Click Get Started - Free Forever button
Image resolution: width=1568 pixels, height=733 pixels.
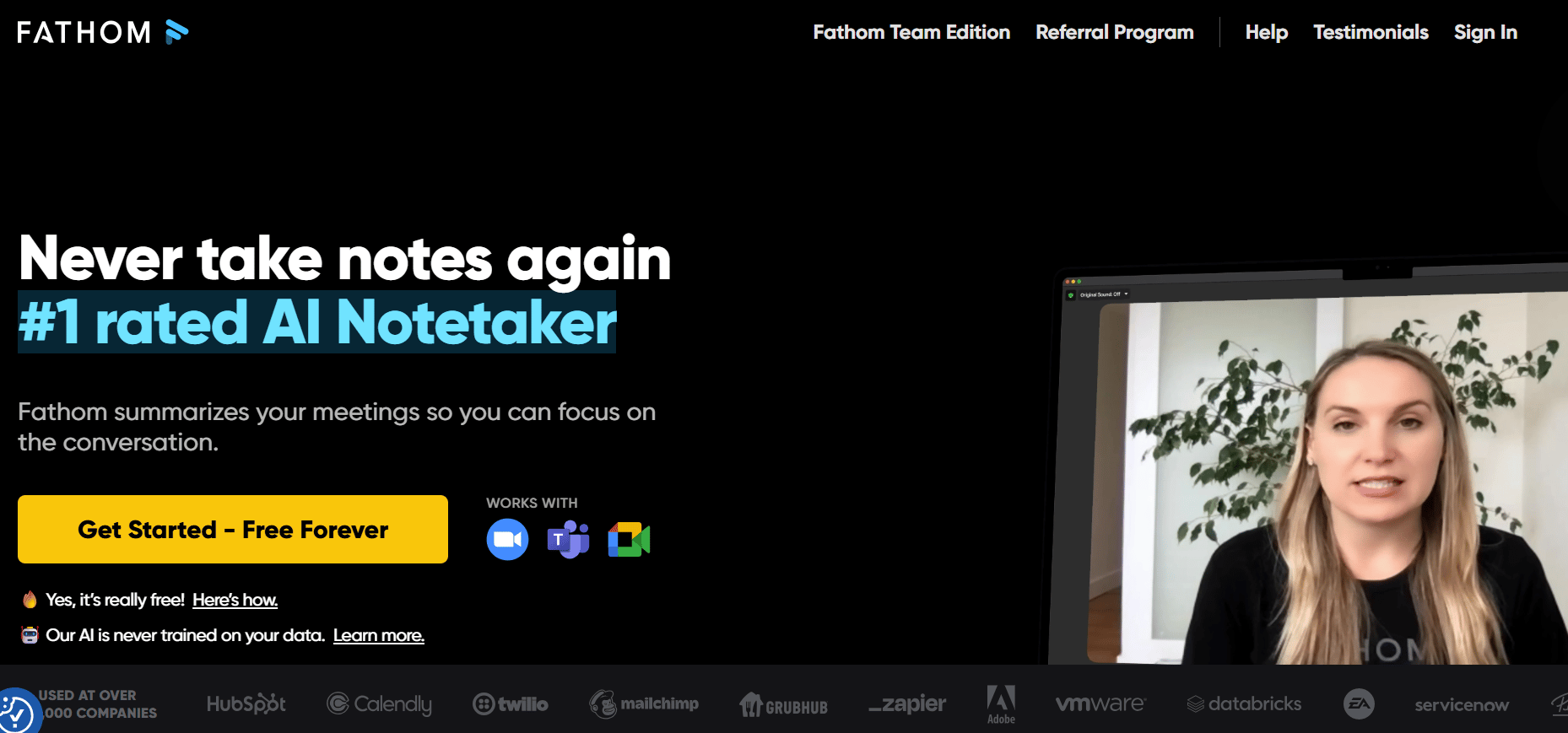(x=233, y=529)
